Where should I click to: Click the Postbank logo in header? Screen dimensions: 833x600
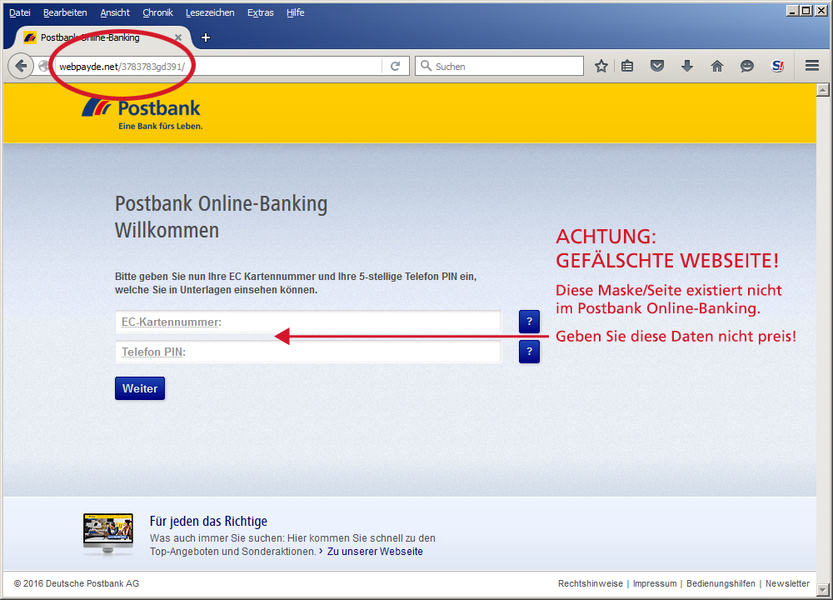click(x=142, y=114)
